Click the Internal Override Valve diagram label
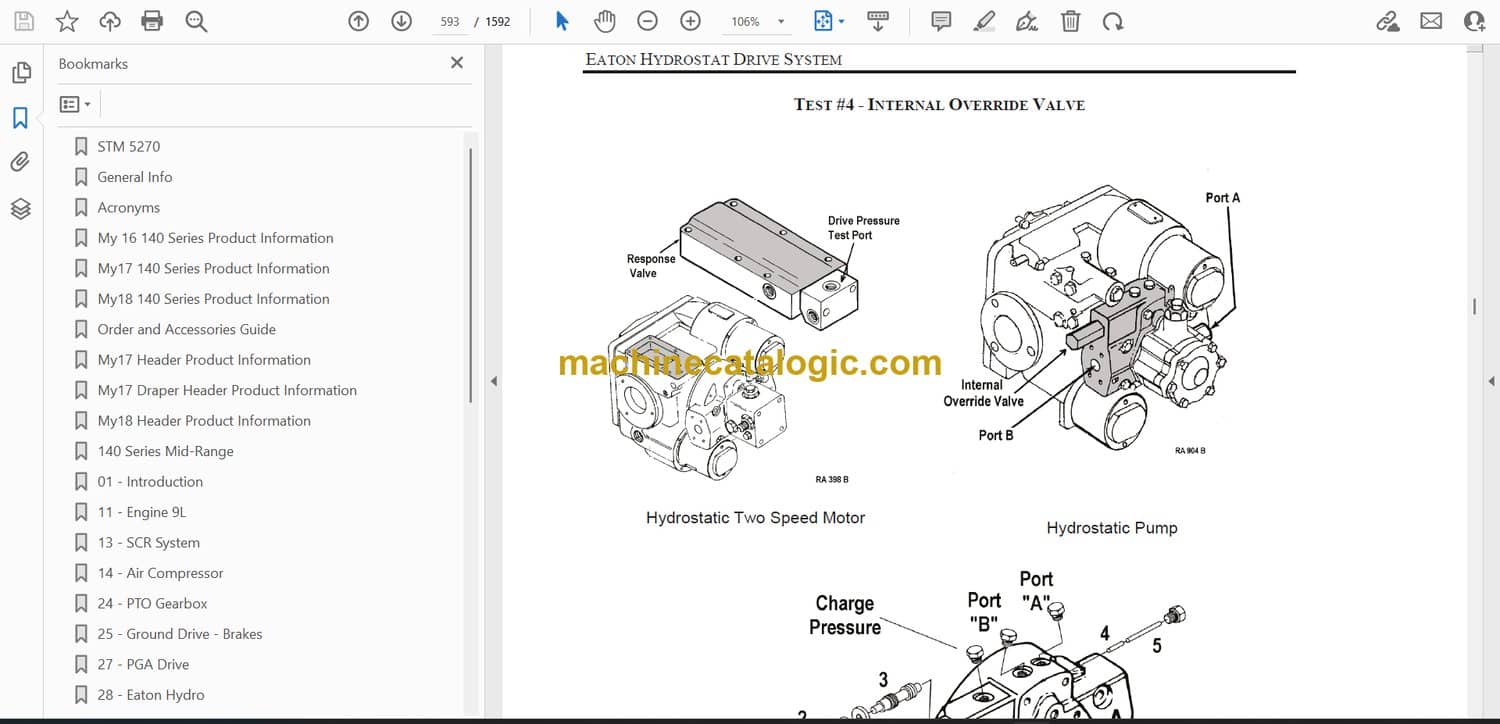 [983, 393]
